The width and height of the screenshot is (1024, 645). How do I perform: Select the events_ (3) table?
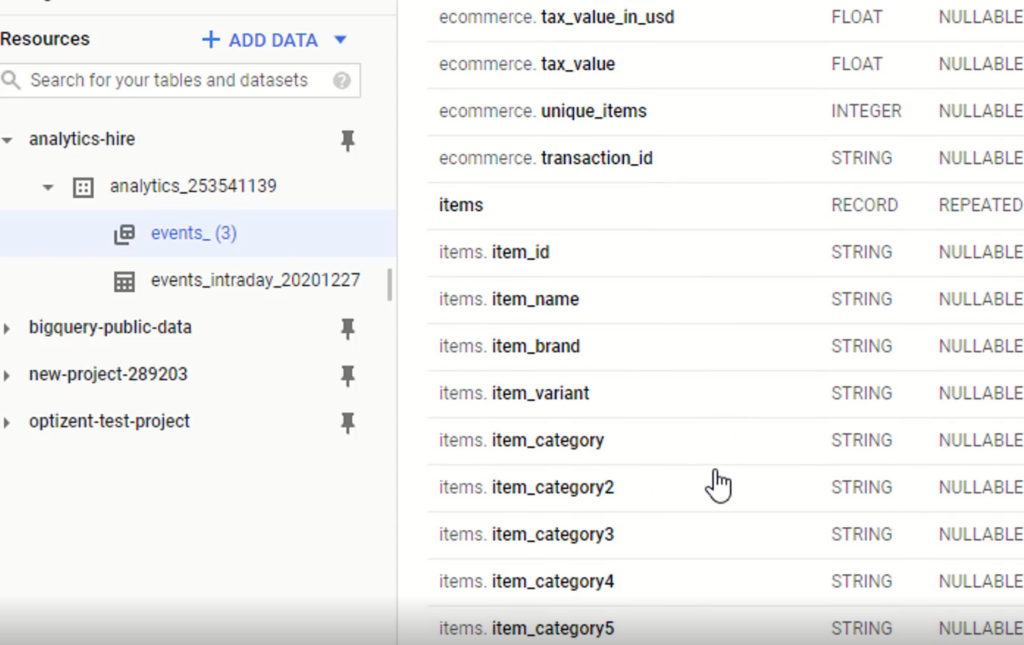192,233
